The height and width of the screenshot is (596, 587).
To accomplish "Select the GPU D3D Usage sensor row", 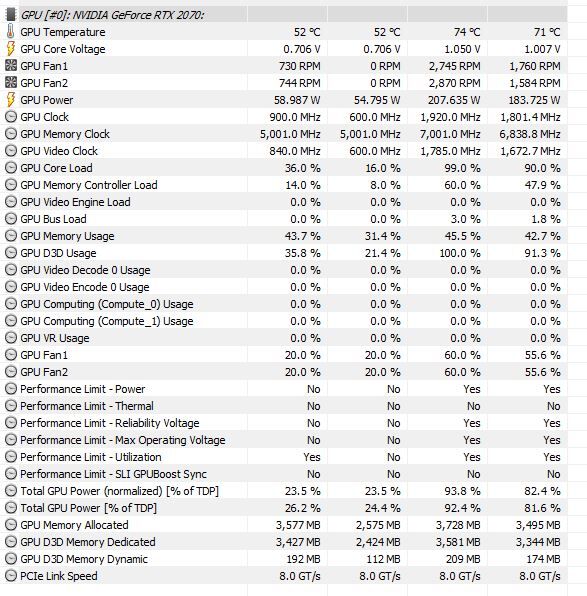I will pos(284,253).
